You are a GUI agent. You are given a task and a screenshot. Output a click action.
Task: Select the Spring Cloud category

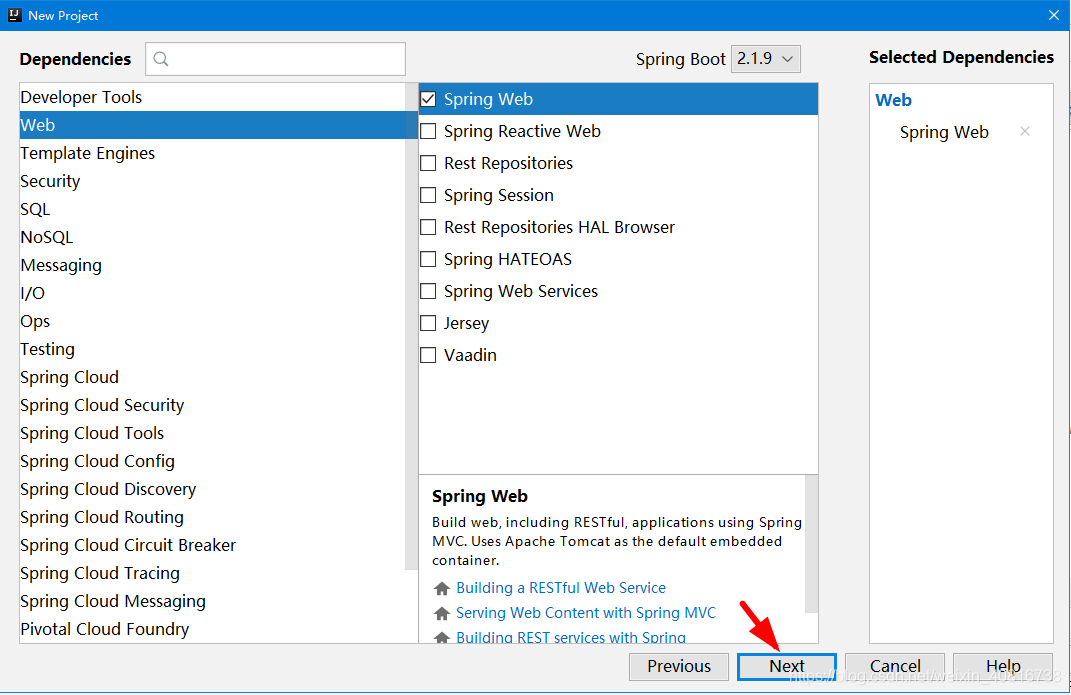tap(212, 377)
